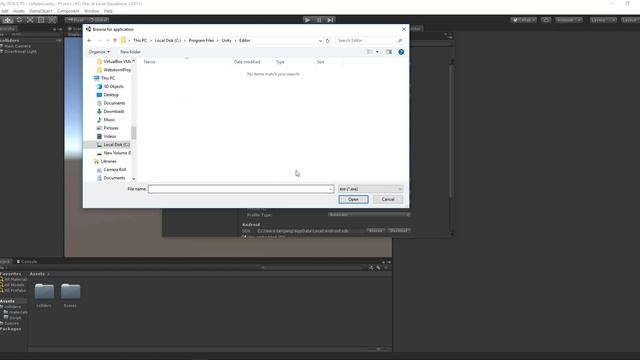Start Play mode in Unity
Viewport: 640px width, 360px height.
pos(307,20)
